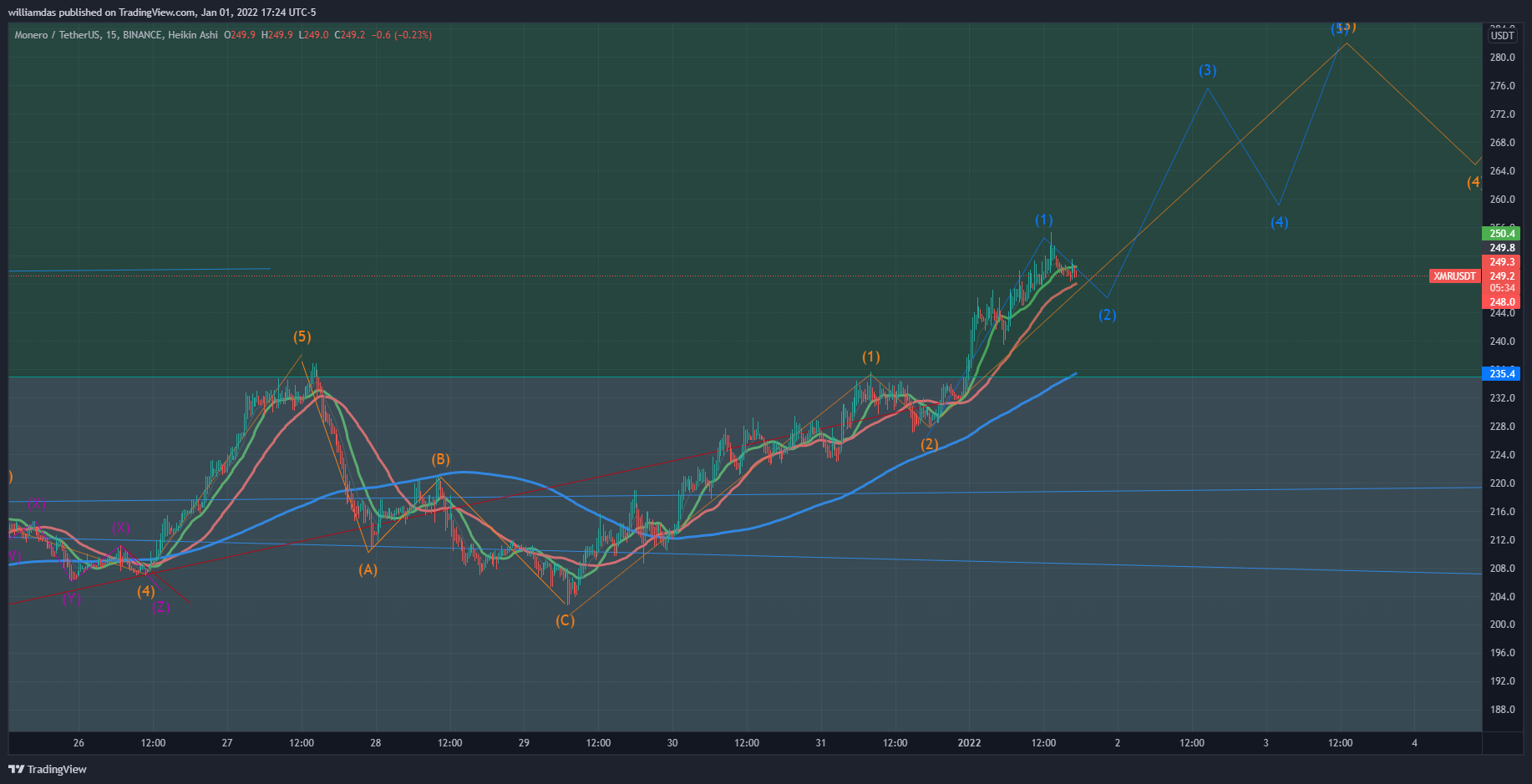Click the 208.0 price axis tick

(x=1502, y=569)
